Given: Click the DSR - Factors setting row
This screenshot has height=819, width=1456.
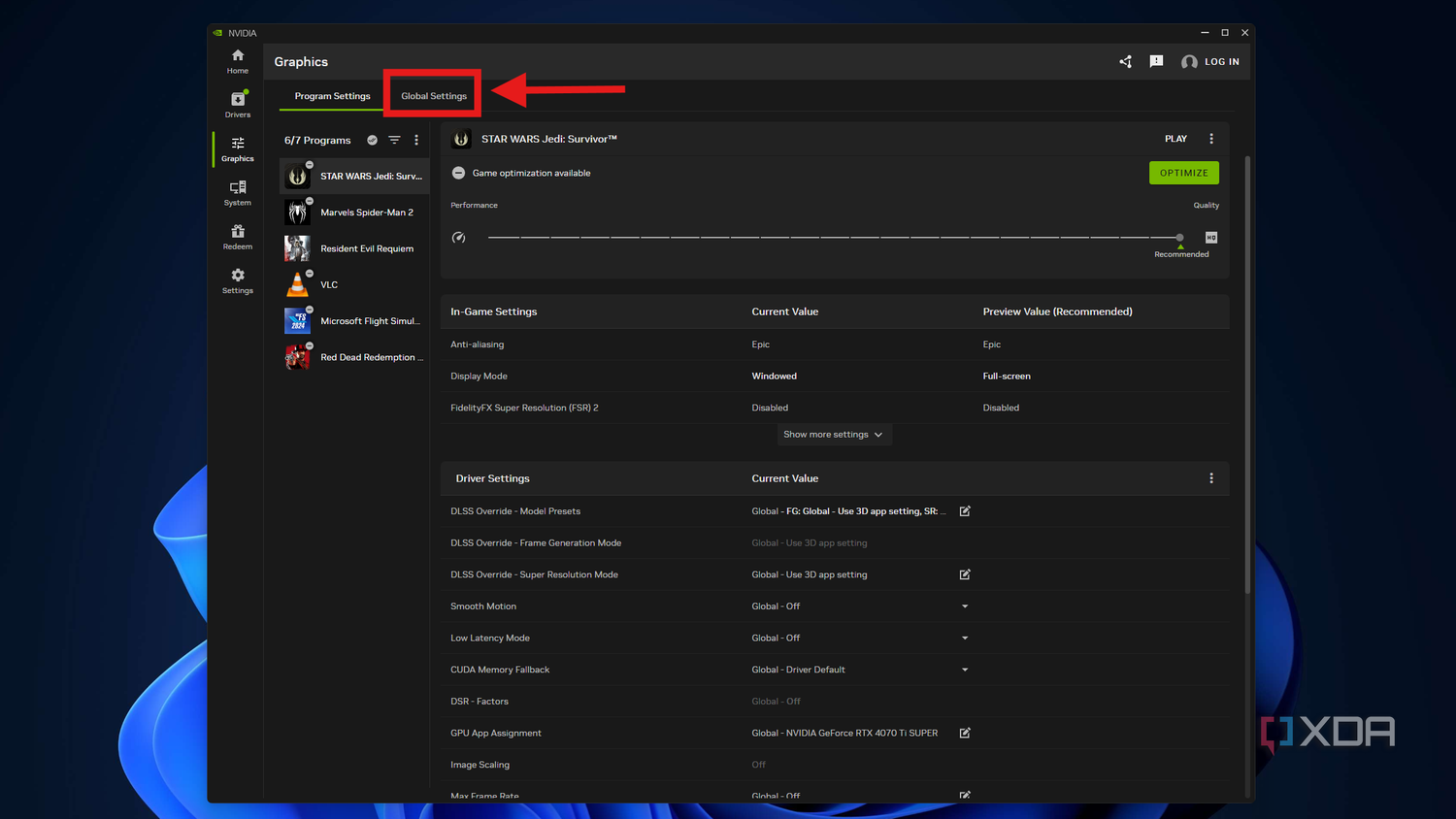Looking at the screenshot, I should click(x=835, y=702).
